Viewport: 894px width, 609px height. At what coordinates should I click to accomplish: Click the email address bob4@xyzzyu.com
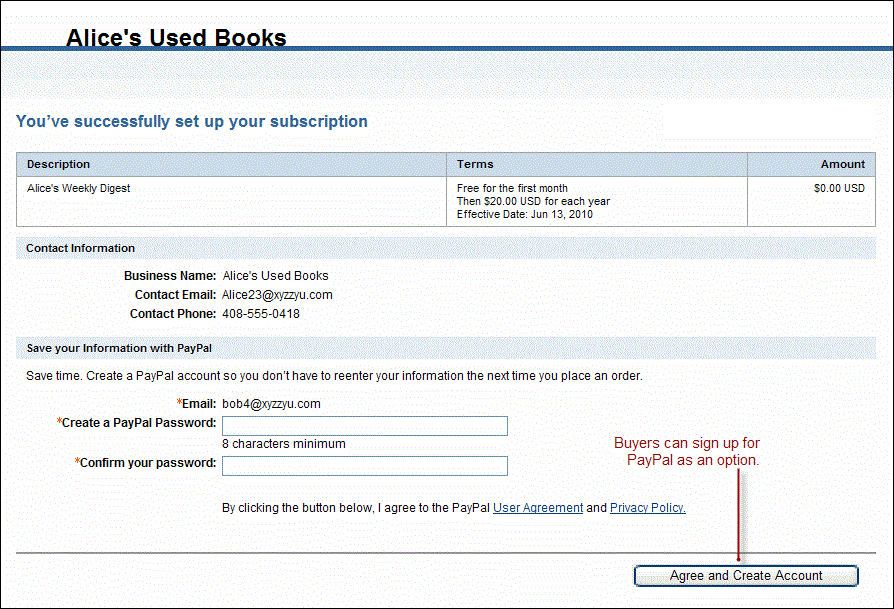[x=271, y=404]
